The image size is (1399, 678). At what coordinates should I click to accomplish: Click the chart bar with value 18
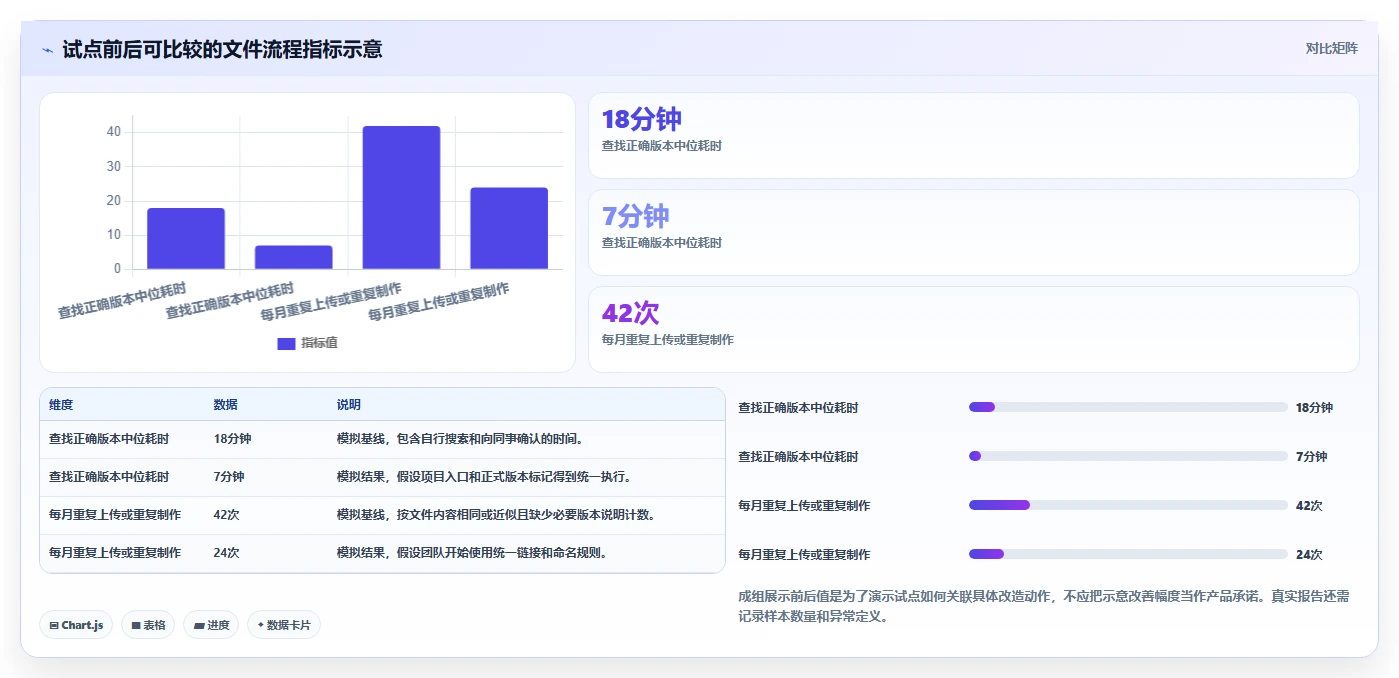coord(186,238)
